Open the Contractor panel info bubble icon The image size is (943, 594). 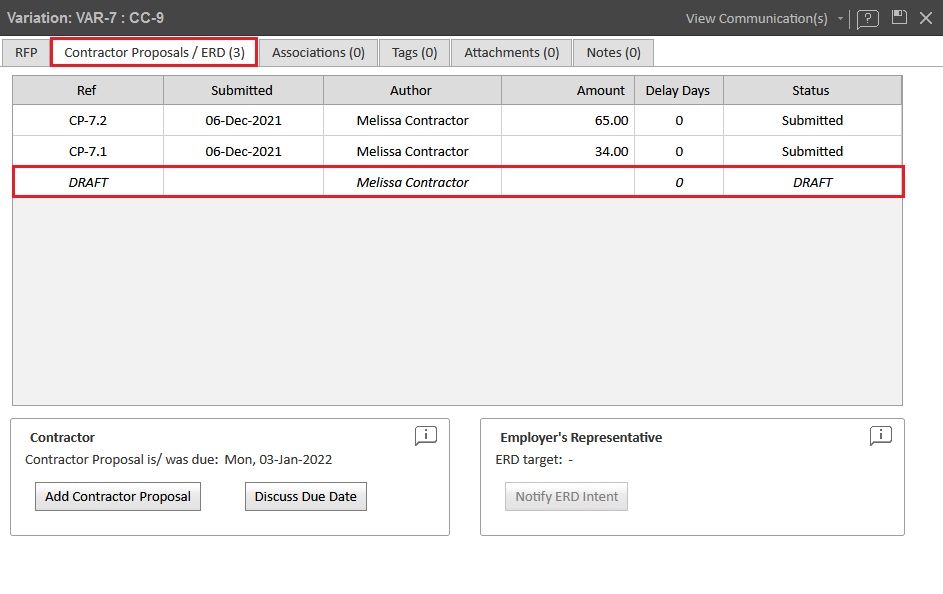pos(426,436)
